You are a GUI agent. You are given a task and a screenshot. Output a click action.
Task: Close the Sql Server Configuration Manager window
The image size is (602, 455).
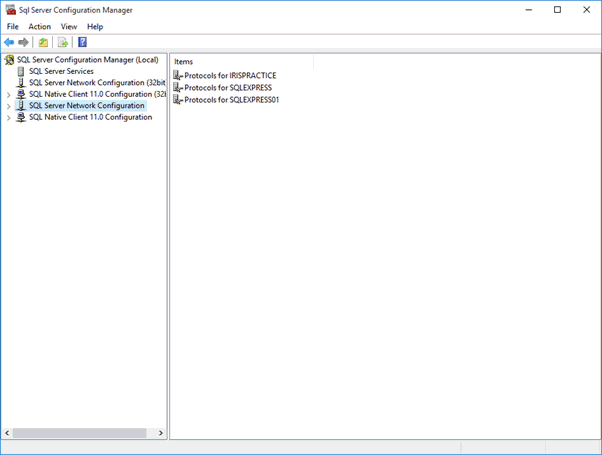coord(587,10)
